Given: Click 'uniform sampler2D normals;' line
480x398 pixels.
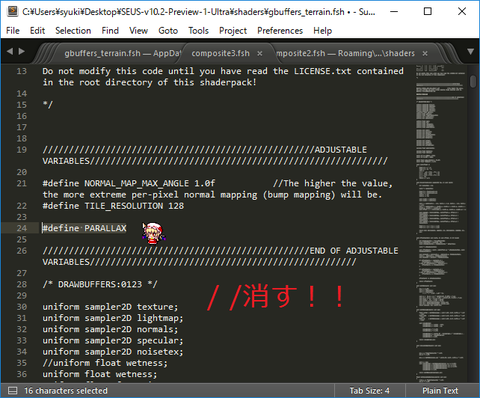Looking at the screenshot, I should click(110, 329).
